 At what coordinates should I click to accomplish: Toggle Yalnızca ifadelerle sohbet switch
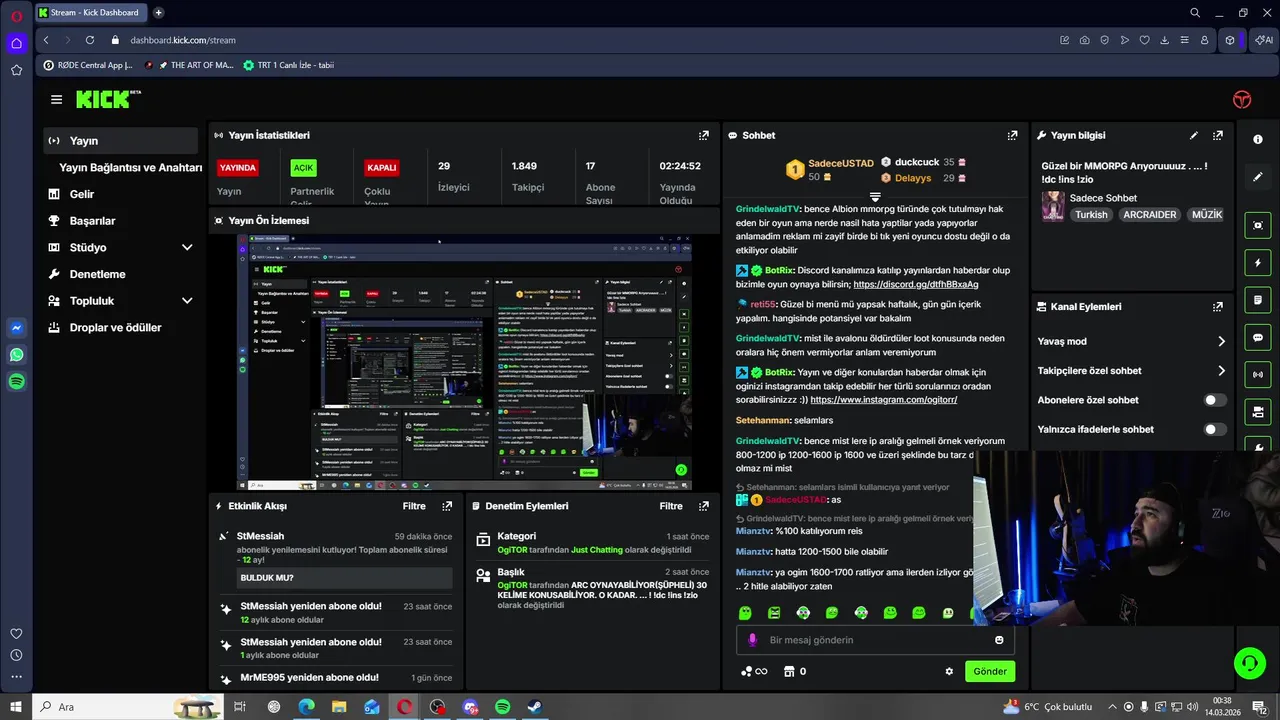(1214, 429)
